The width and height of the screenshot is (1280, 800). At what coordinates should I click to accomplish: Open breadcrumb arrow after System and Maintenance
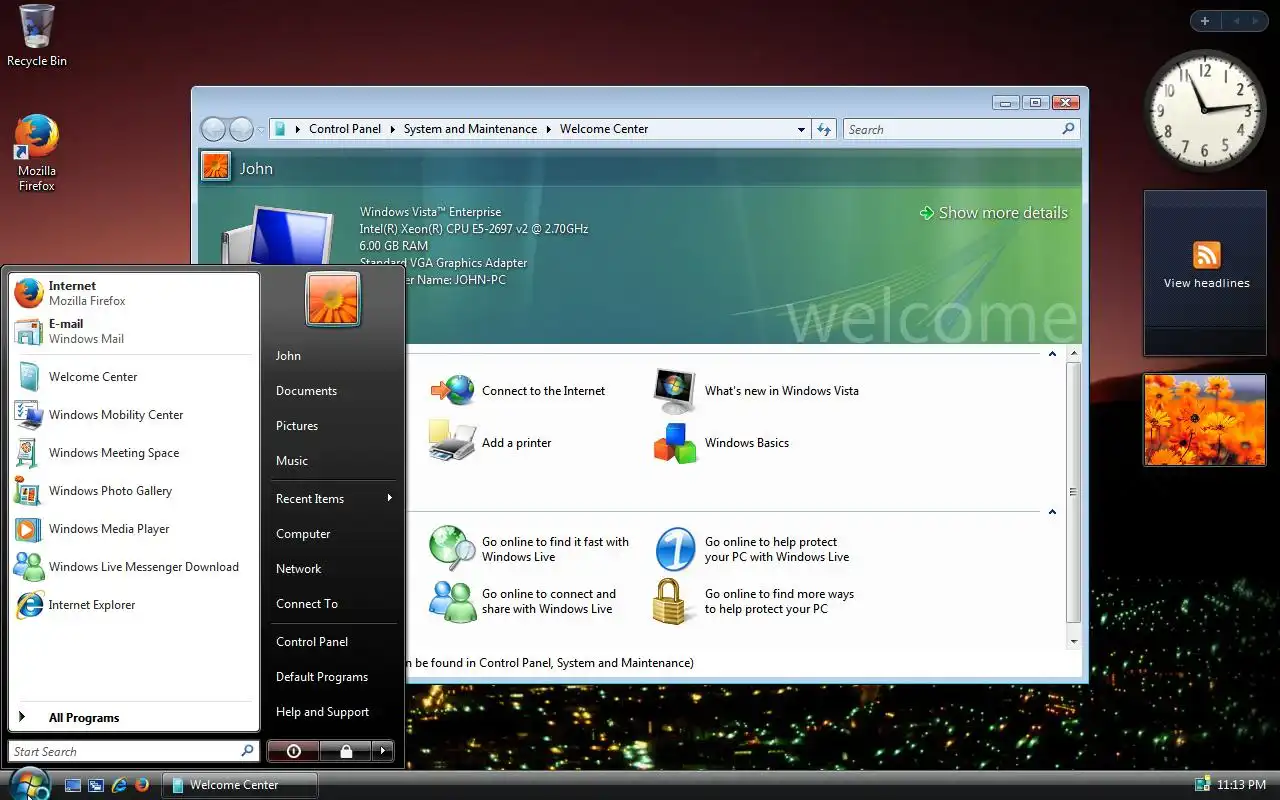[x=549, y=129]
